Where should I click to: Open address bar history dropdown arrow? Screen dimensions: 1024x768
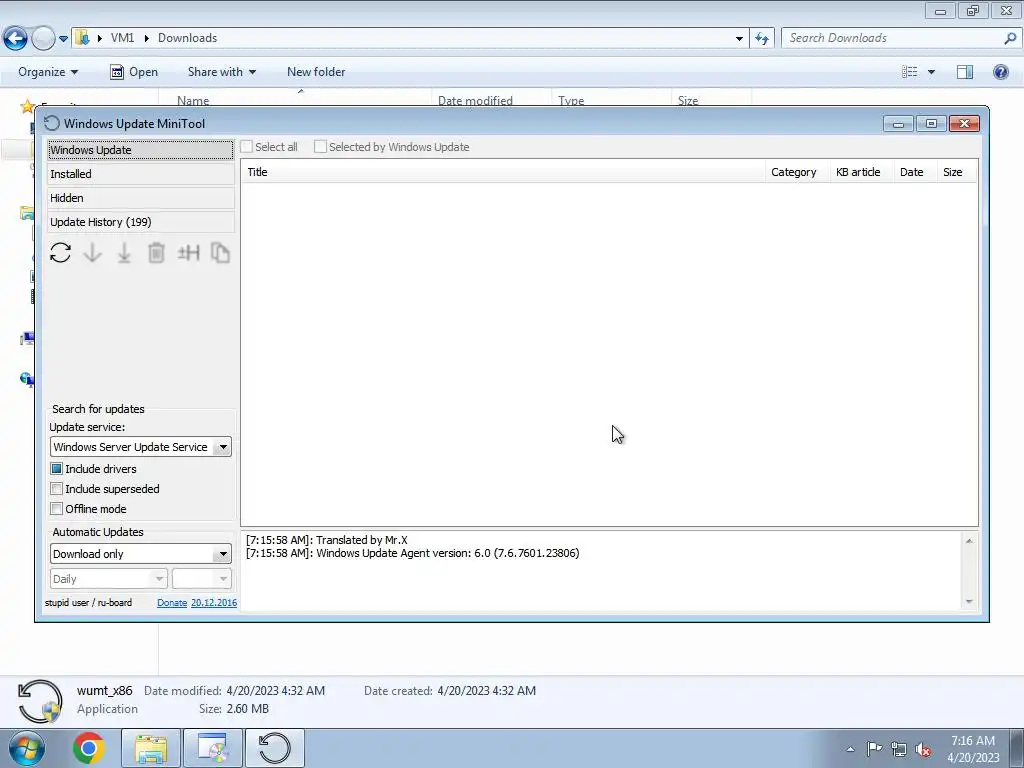[x=739, y=39]
